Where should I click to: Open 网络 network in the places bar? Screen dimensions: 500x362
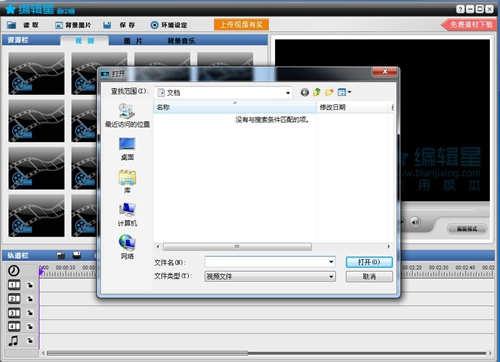127,247
